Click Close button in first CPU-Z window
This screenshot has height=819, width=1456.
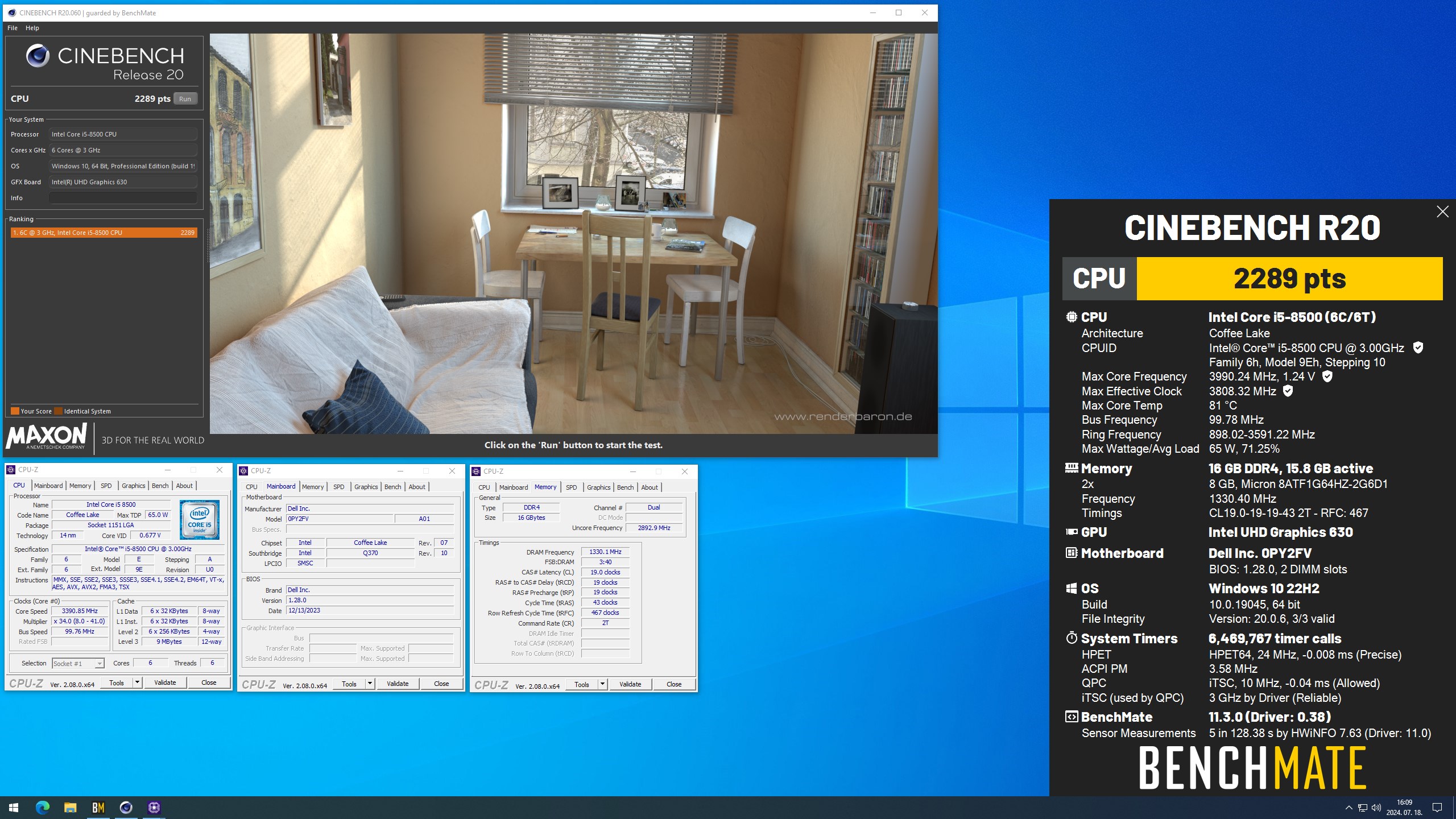tap(209, 683)
